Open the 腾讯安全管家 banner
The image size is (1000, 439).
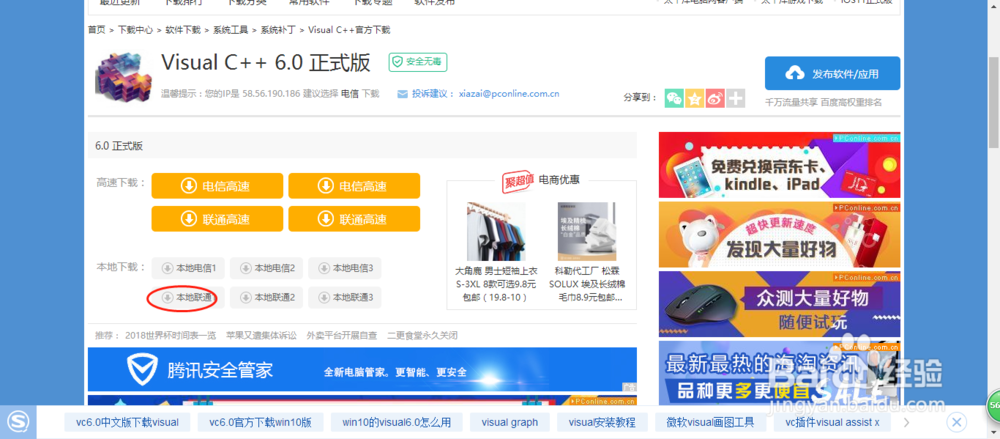click(x=362, y=369)
